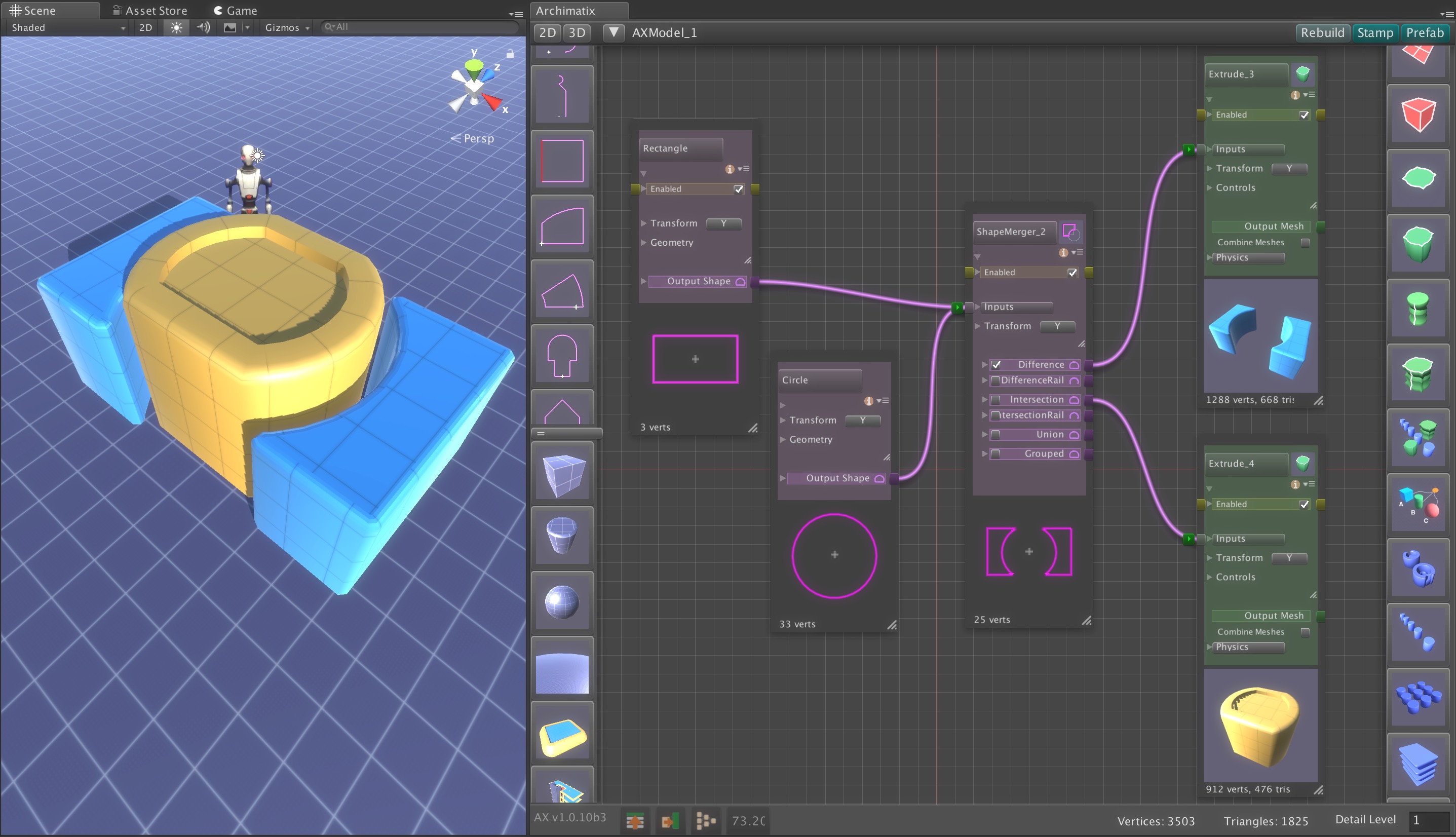The height and width of the screenshot is (837, 1456).
Task: Check the Grouped output checkbox
Action: click(x=996, y=453)
